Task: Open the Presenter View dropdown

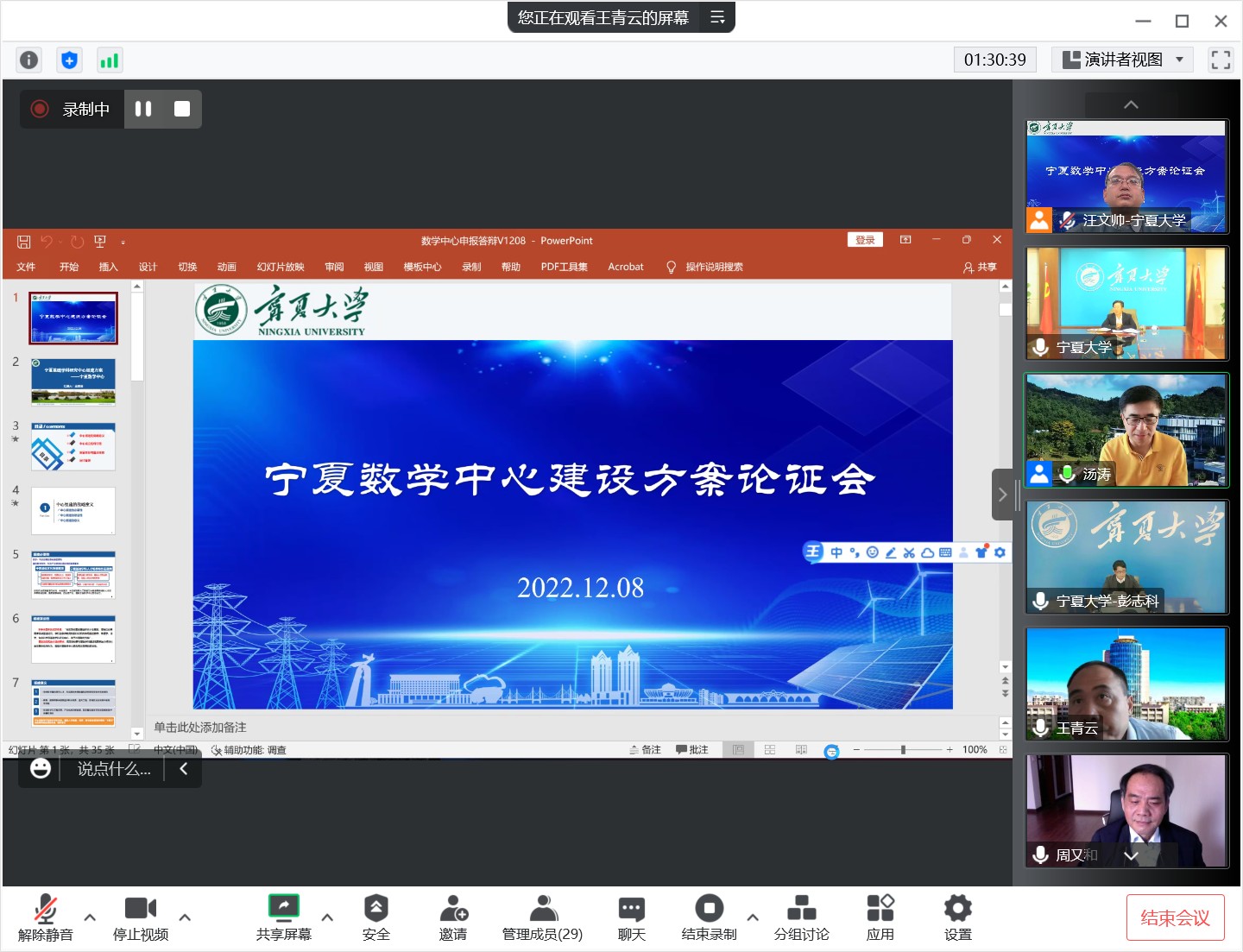Action: 1122,60
